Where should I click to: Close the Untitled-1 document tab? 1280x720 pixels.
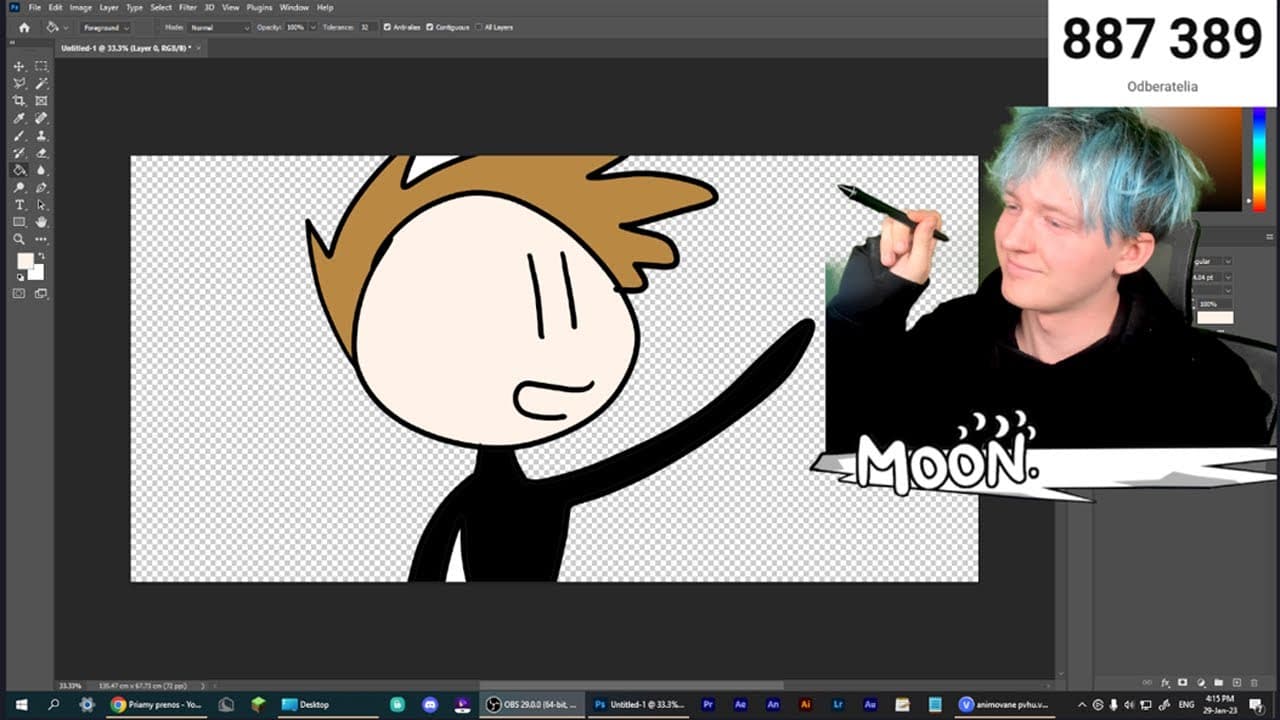click(199, 47)
